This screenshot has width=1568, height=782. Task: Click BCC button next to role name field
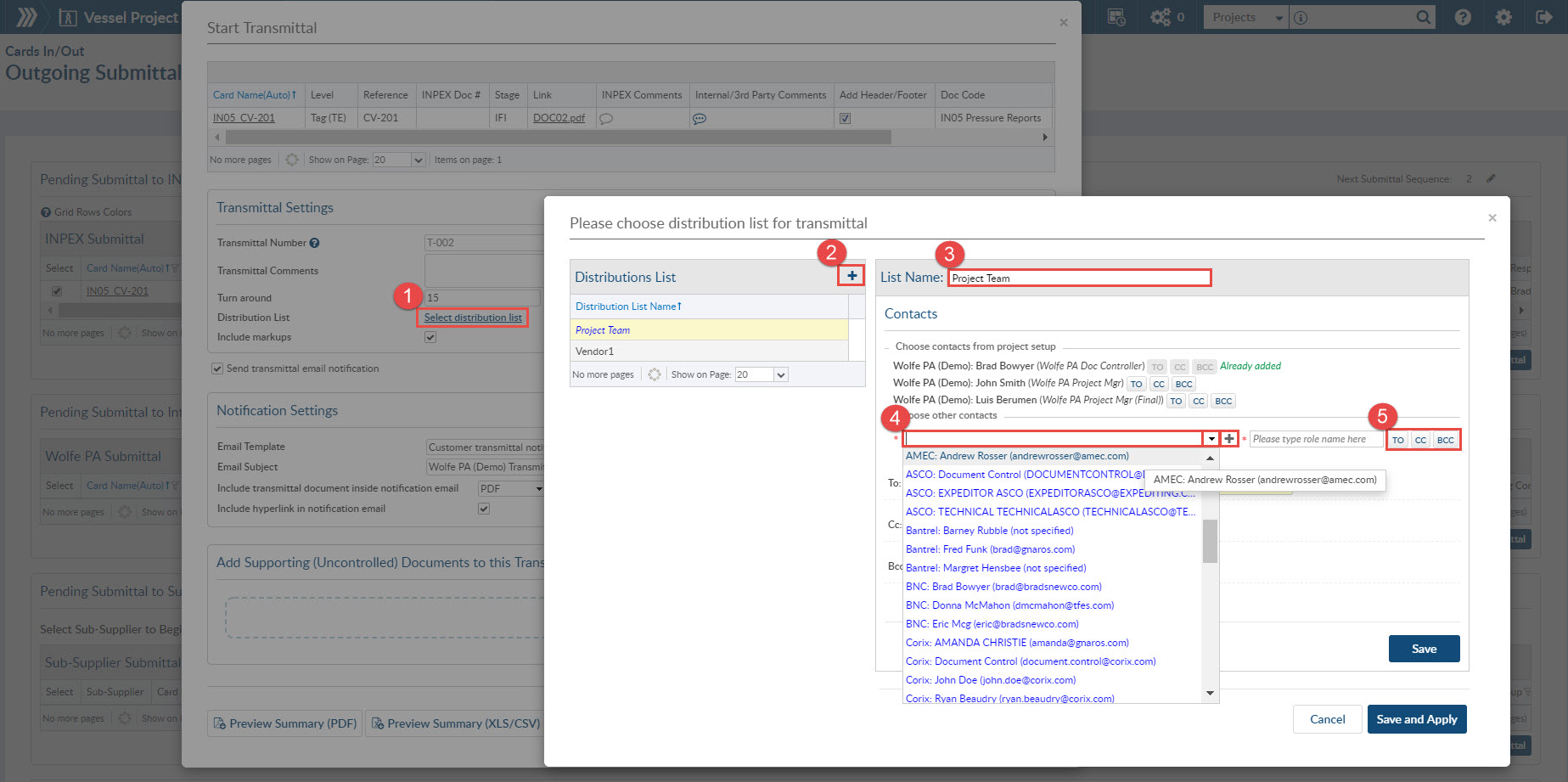pos(1445,440)
